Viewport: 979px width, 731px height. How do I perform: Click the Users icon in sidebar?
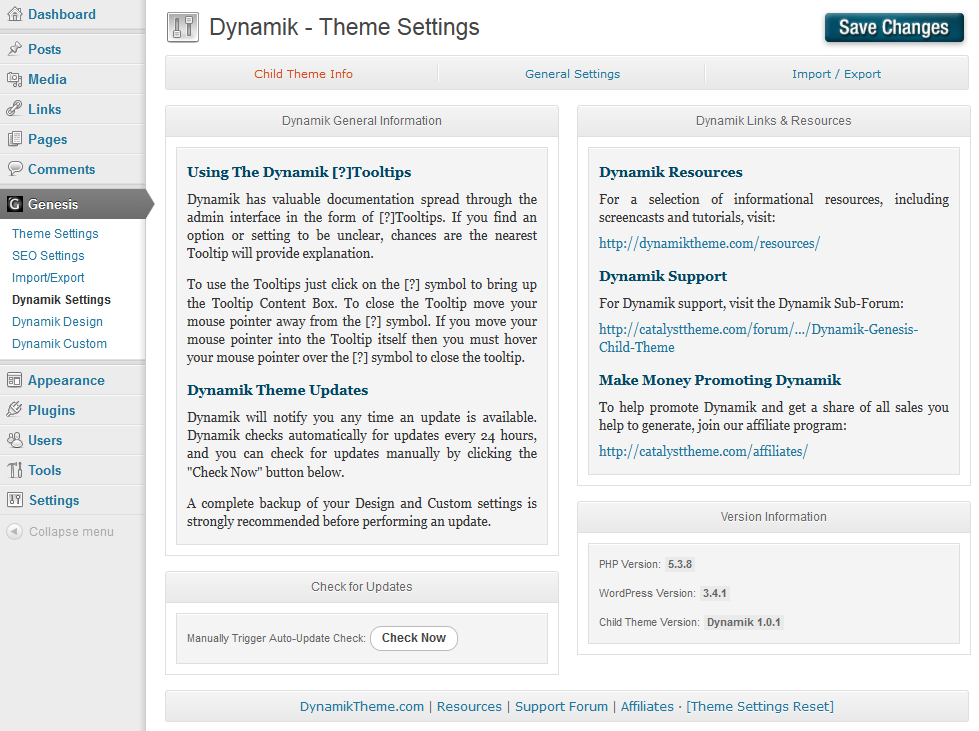(14, 440)
